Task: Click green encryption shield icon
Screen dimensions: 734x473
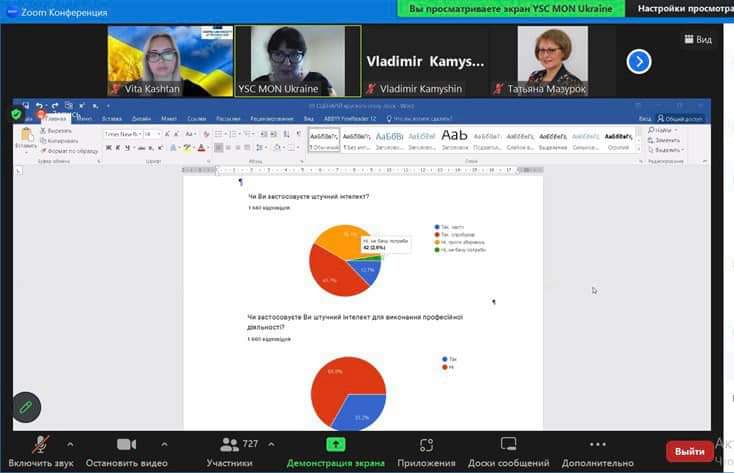Action: 16,114
